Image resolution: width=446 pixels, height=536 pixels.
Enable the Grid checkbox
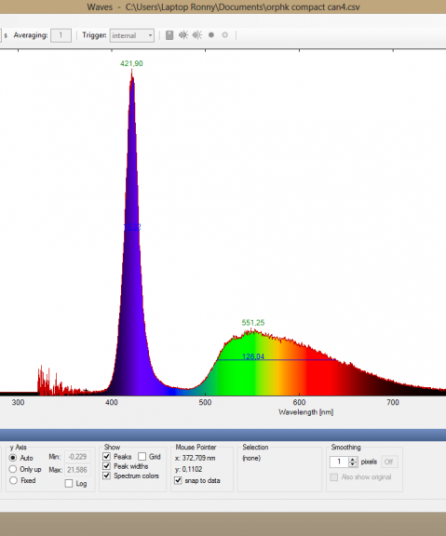[x=142, y=456]
